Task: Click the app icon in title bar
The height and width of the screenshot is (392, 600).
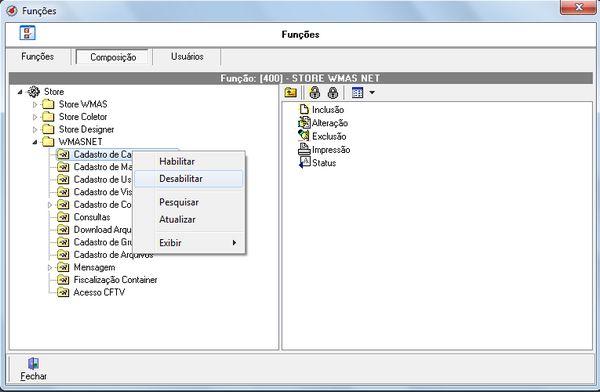Action: tap(11, 10)
